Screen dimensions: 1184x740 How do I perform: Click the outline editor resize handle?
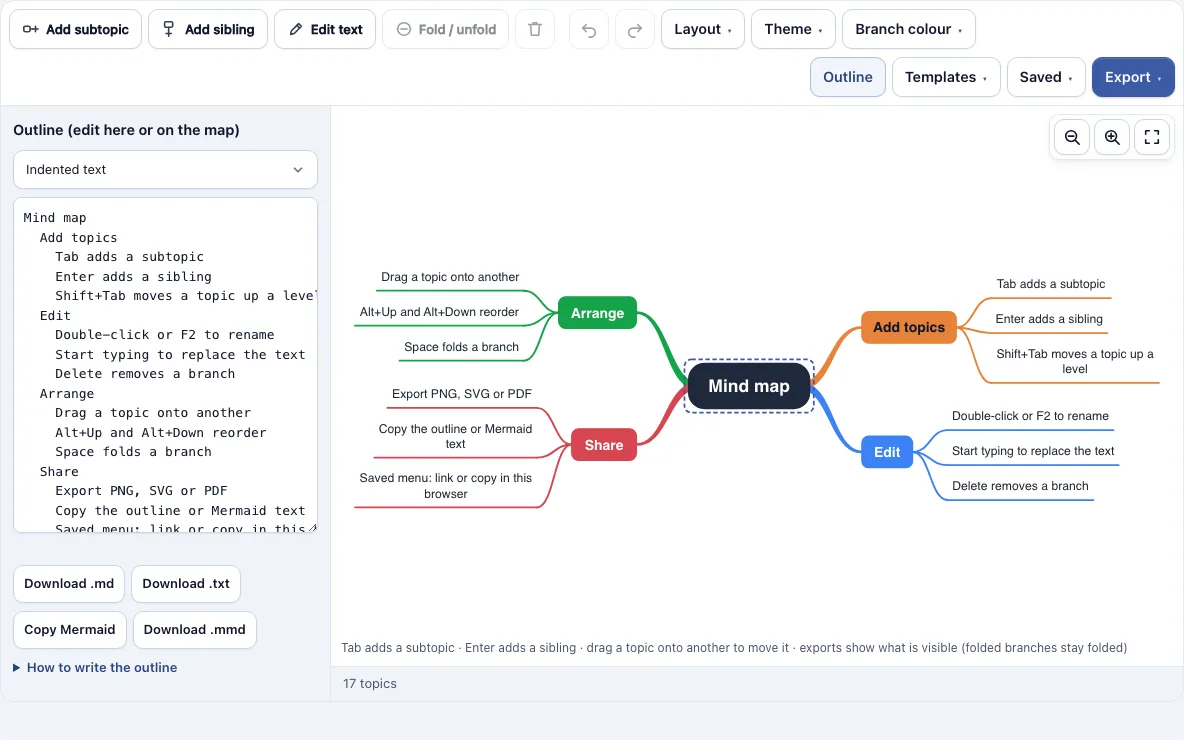point(312,528)
